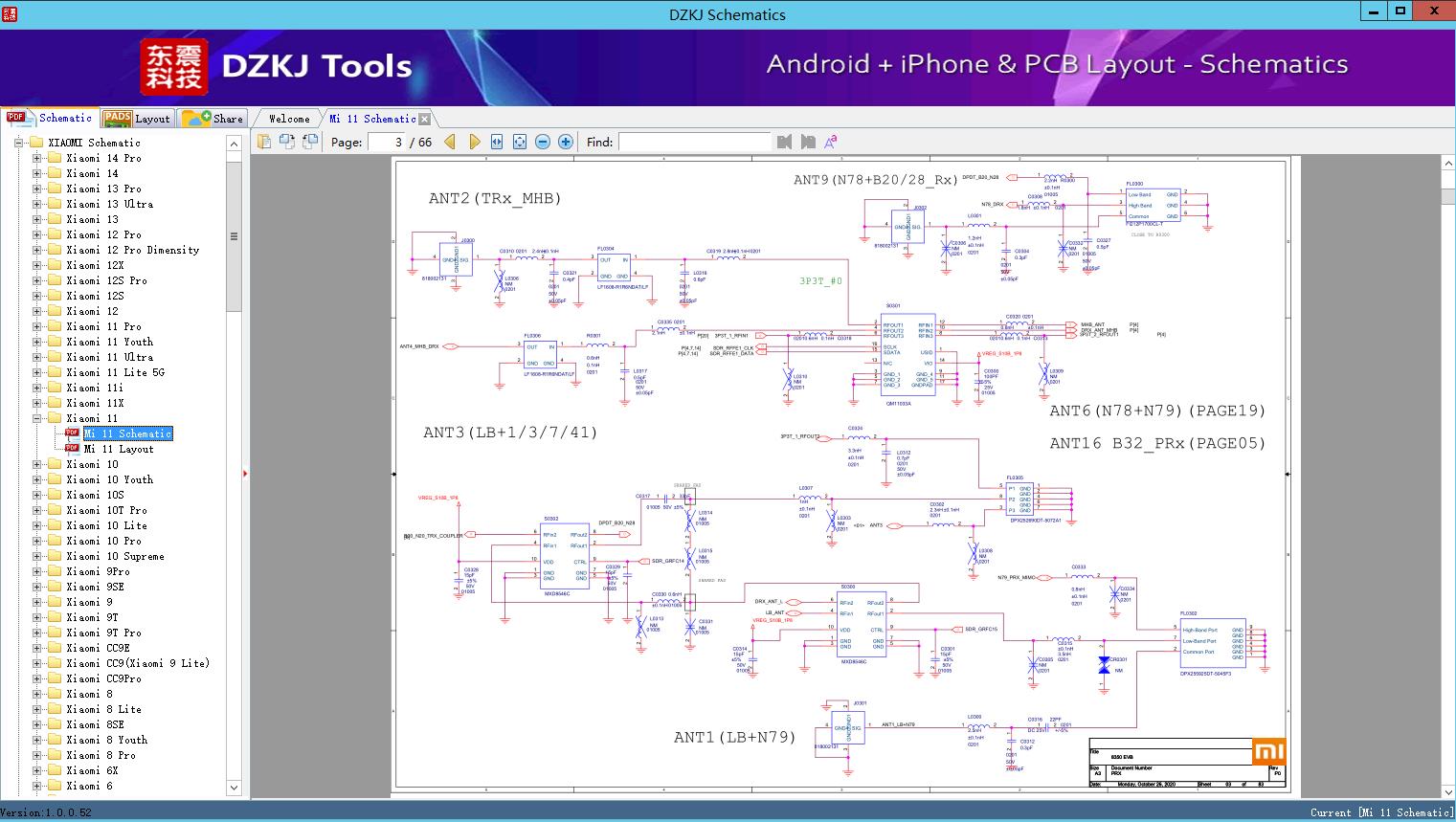Click the fit page icon

pyautogui.click(x=520, y=142)
